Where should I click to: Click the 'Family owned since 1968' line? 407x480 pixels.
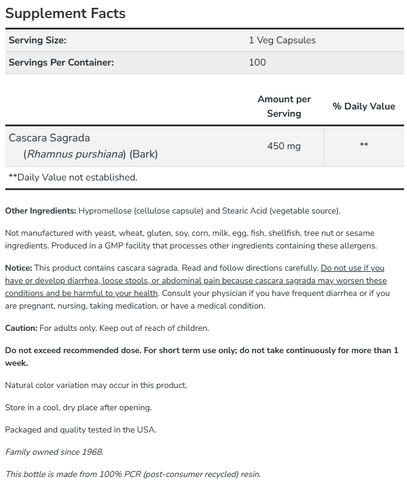(x=54, y=452)
